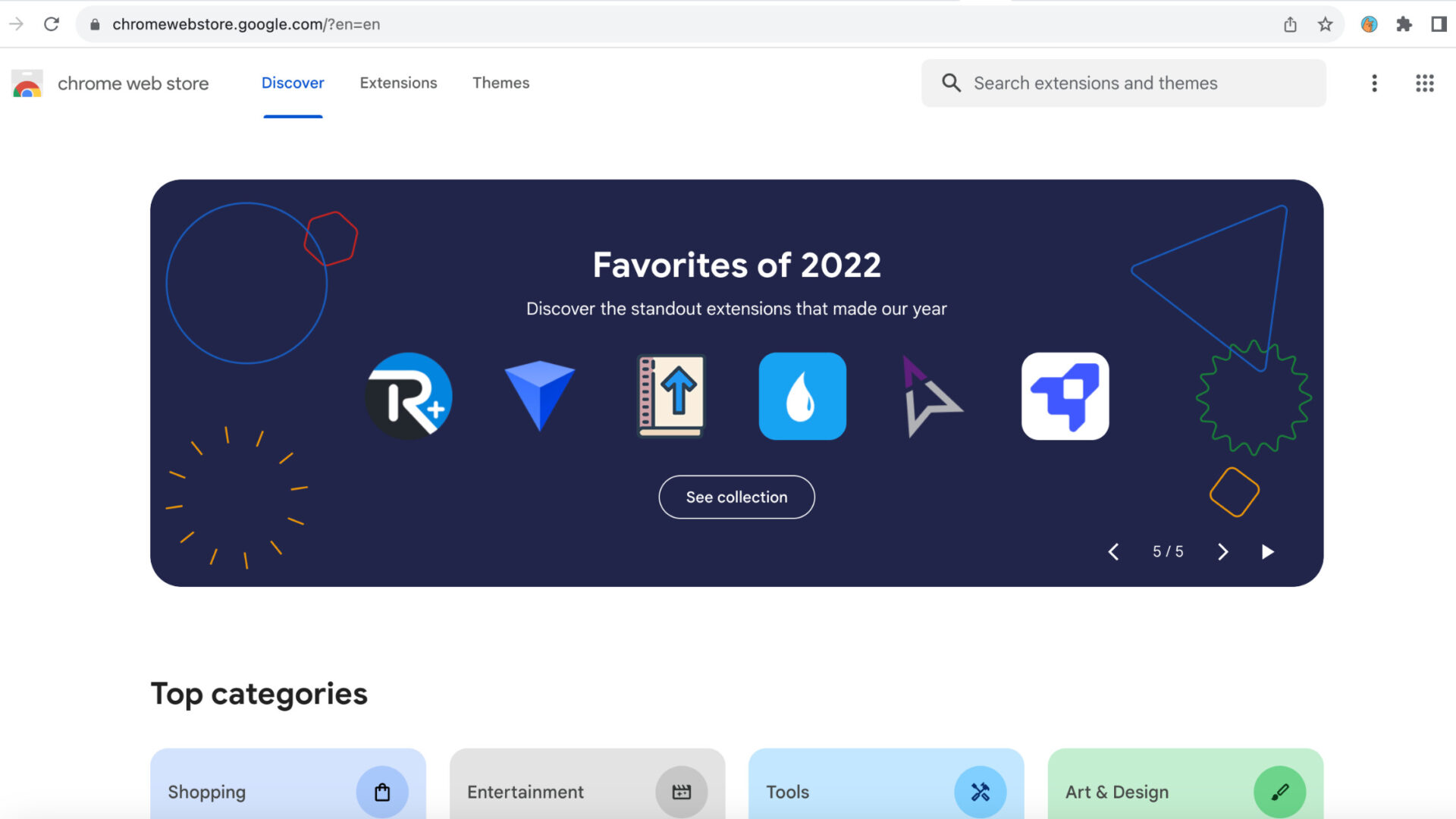
Task: Open the Entertainment category
Action: coord(586,792)
